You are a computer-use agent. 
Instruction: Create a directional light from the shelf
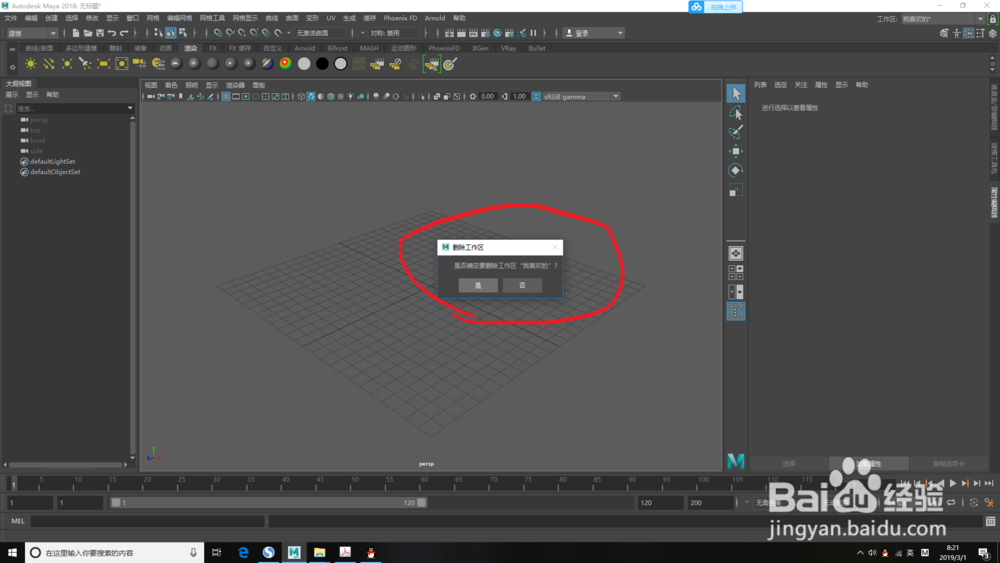pyautogui.click(x=48, y=64)
